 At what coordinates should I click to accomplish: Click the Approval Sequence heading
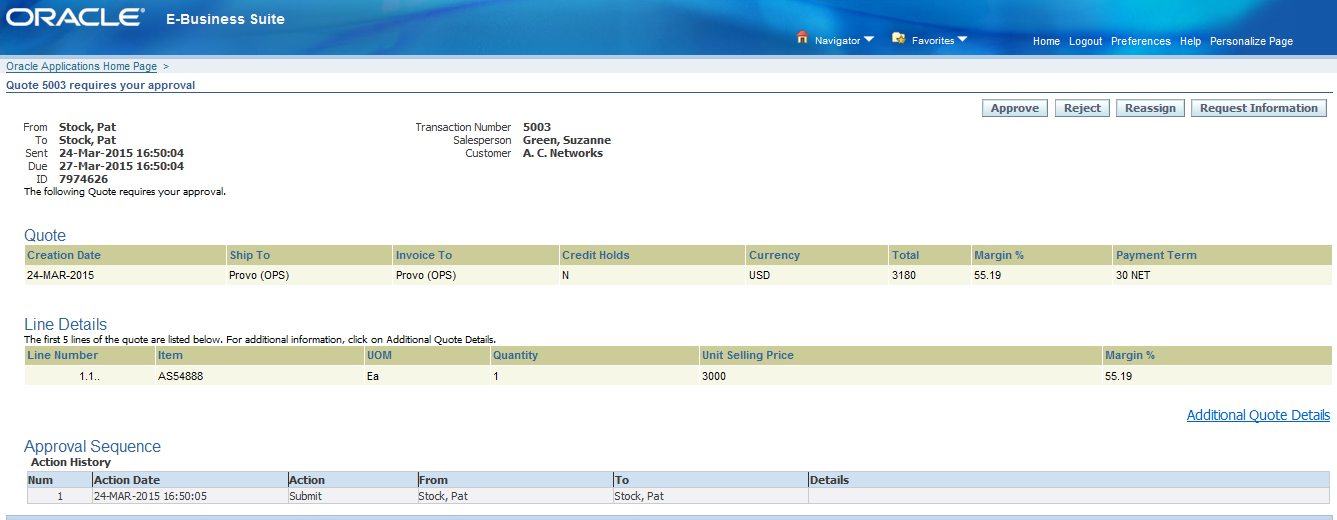click(92, 446)
